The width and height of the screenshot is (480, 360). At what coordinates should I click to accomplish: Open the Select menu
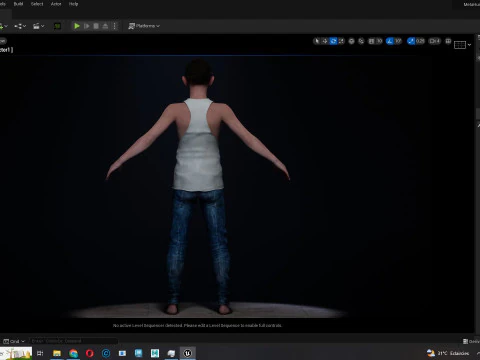[x=37, y=4]
